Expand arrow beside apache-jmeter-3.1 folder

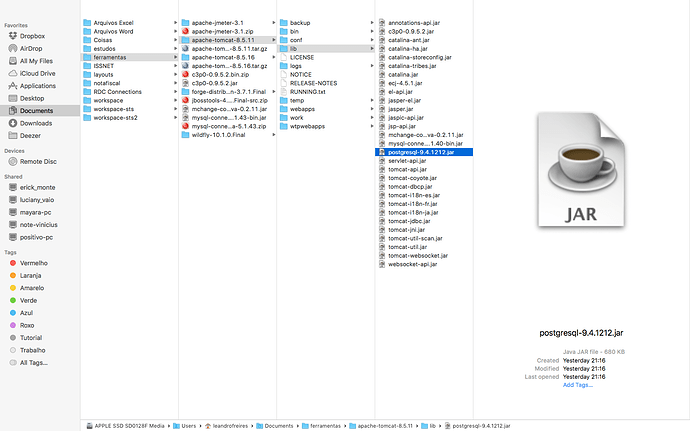[273, 22]
